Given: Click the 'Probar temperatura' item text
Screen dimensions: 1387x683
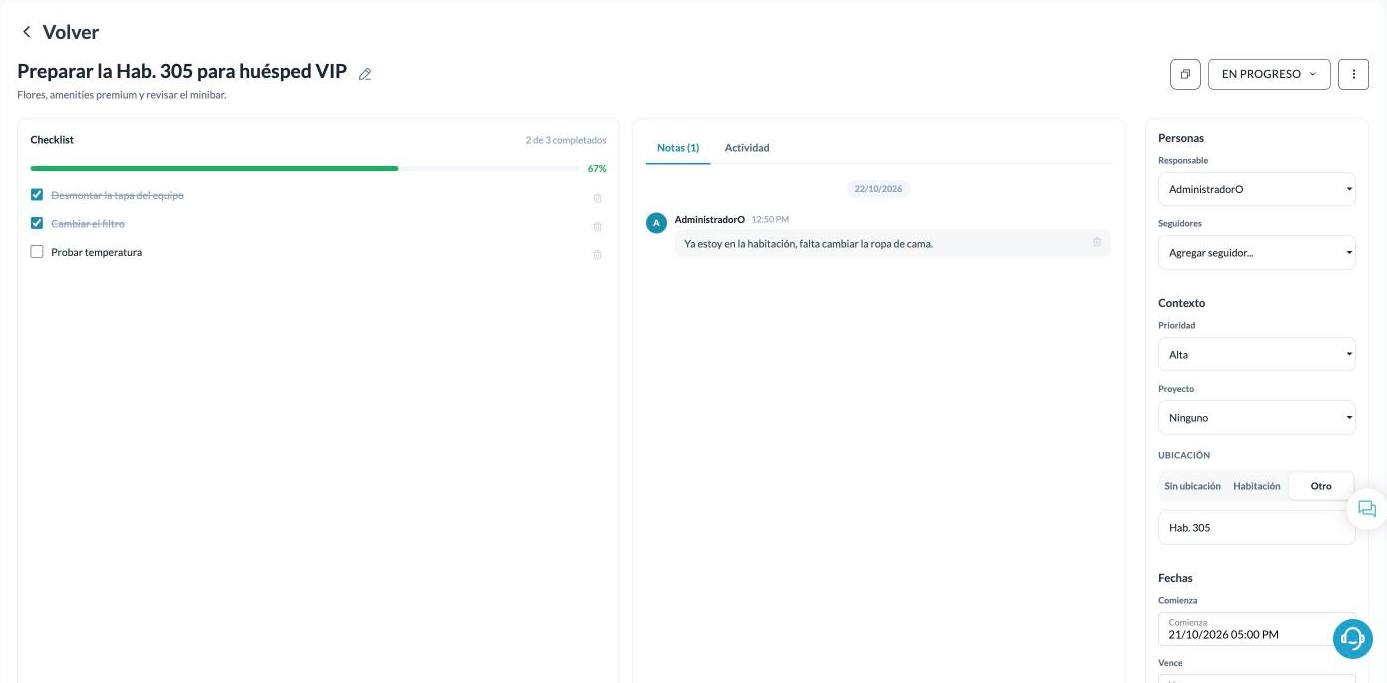Looking at the screenshot, I should 97,252.
